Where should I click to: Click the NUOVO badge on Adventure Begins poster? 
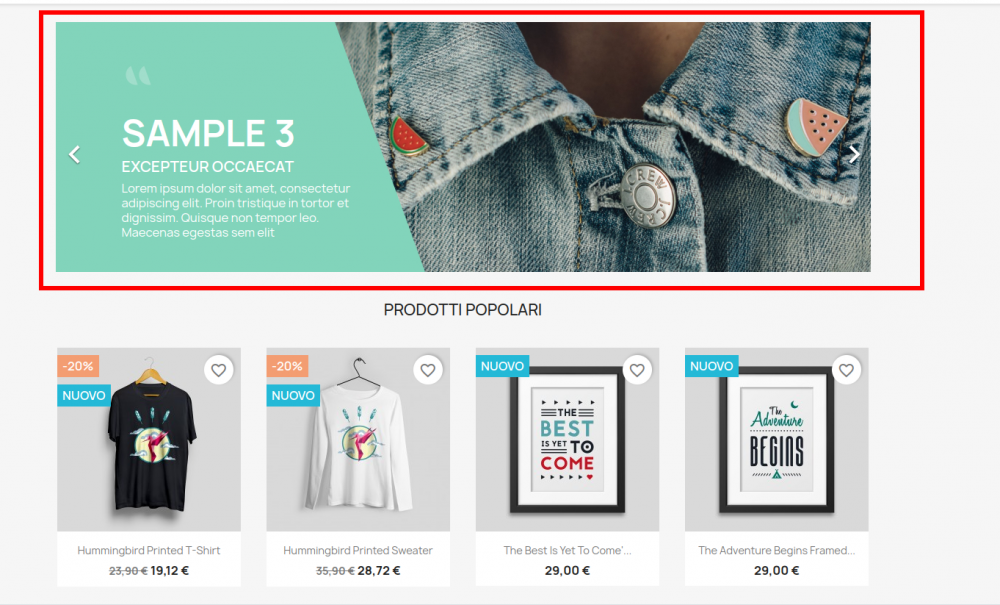click(x=712, y=366)
